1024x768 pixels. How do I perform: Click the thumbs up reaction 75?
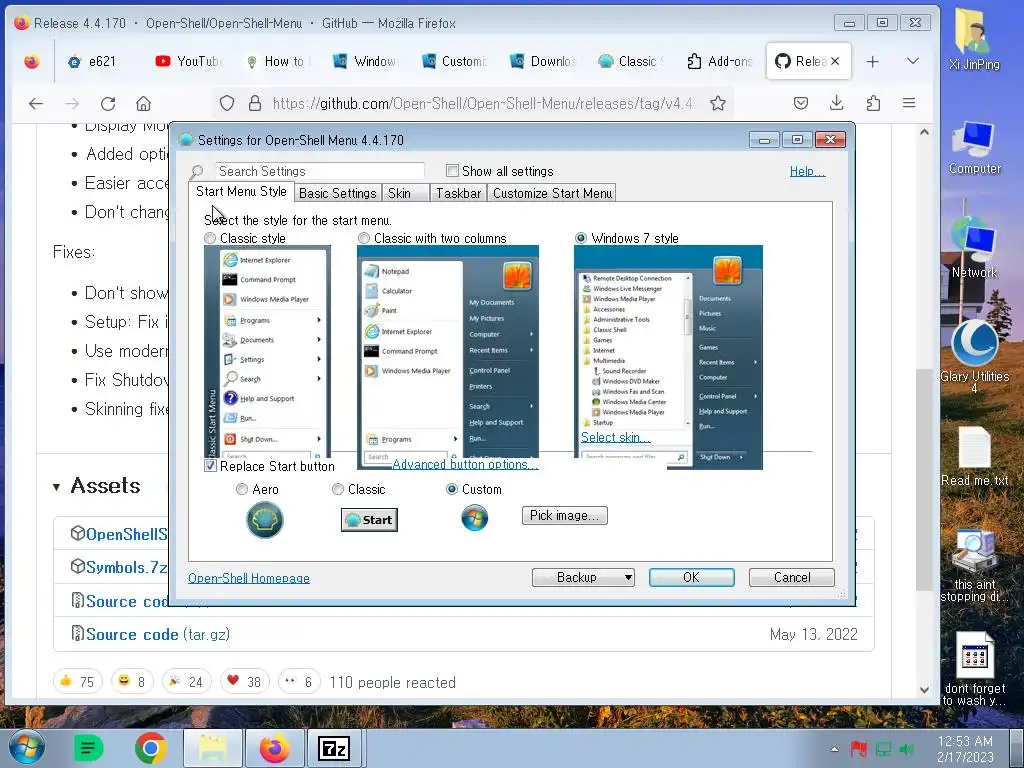tap(78, 682)
